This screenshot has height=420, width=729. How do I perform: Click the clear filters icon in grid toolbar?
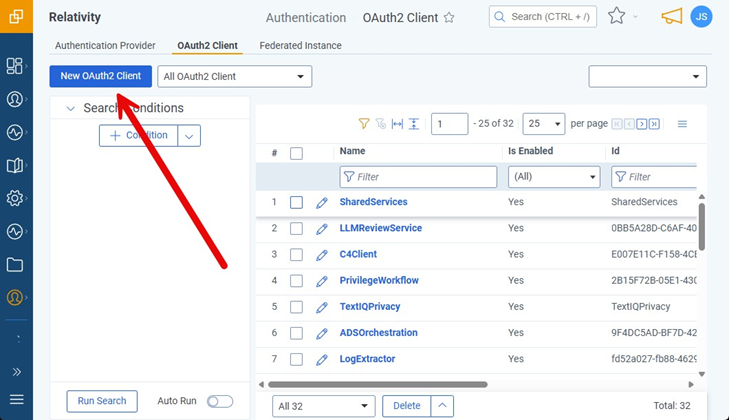(x=381, y=124)
